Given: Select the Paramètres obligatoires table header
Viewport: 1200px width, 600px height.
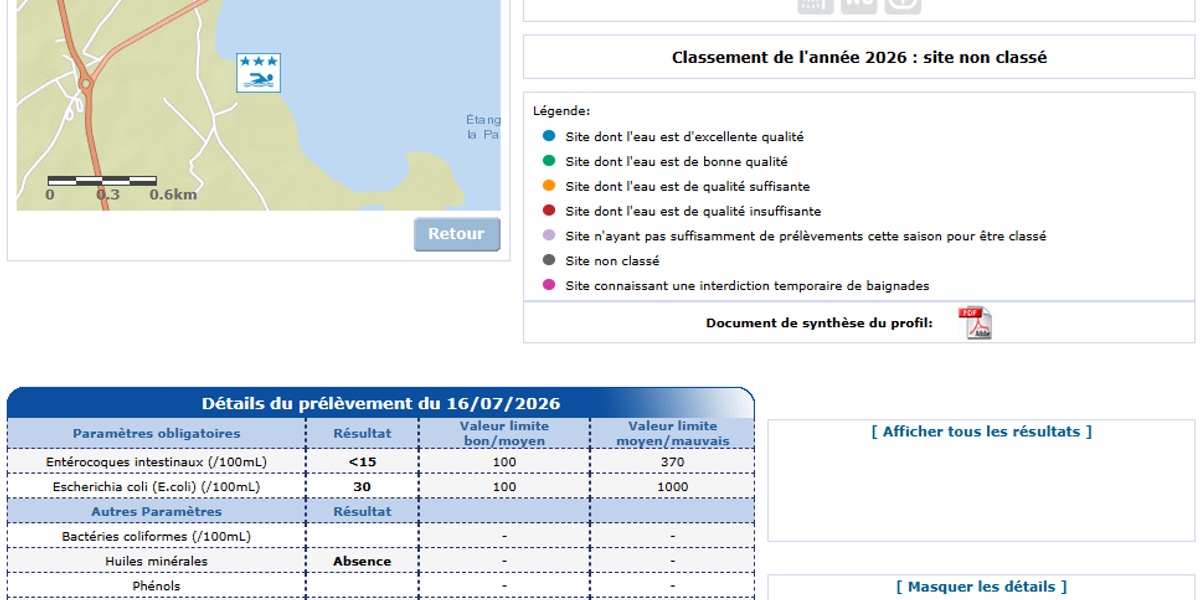Looking at the screenshot, I should [x=156, y=433].
